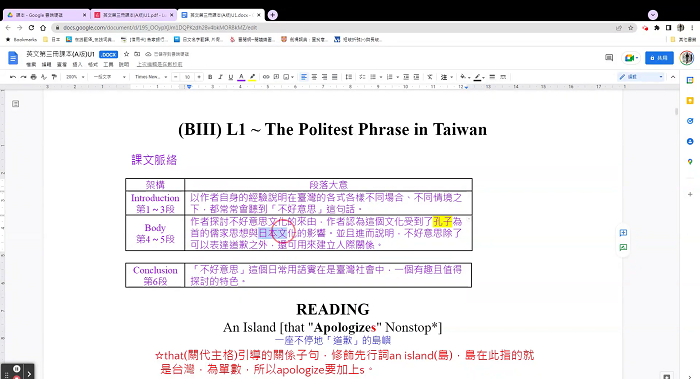
Task: Decrease the paragraph indent
Action: pos(406,77)
